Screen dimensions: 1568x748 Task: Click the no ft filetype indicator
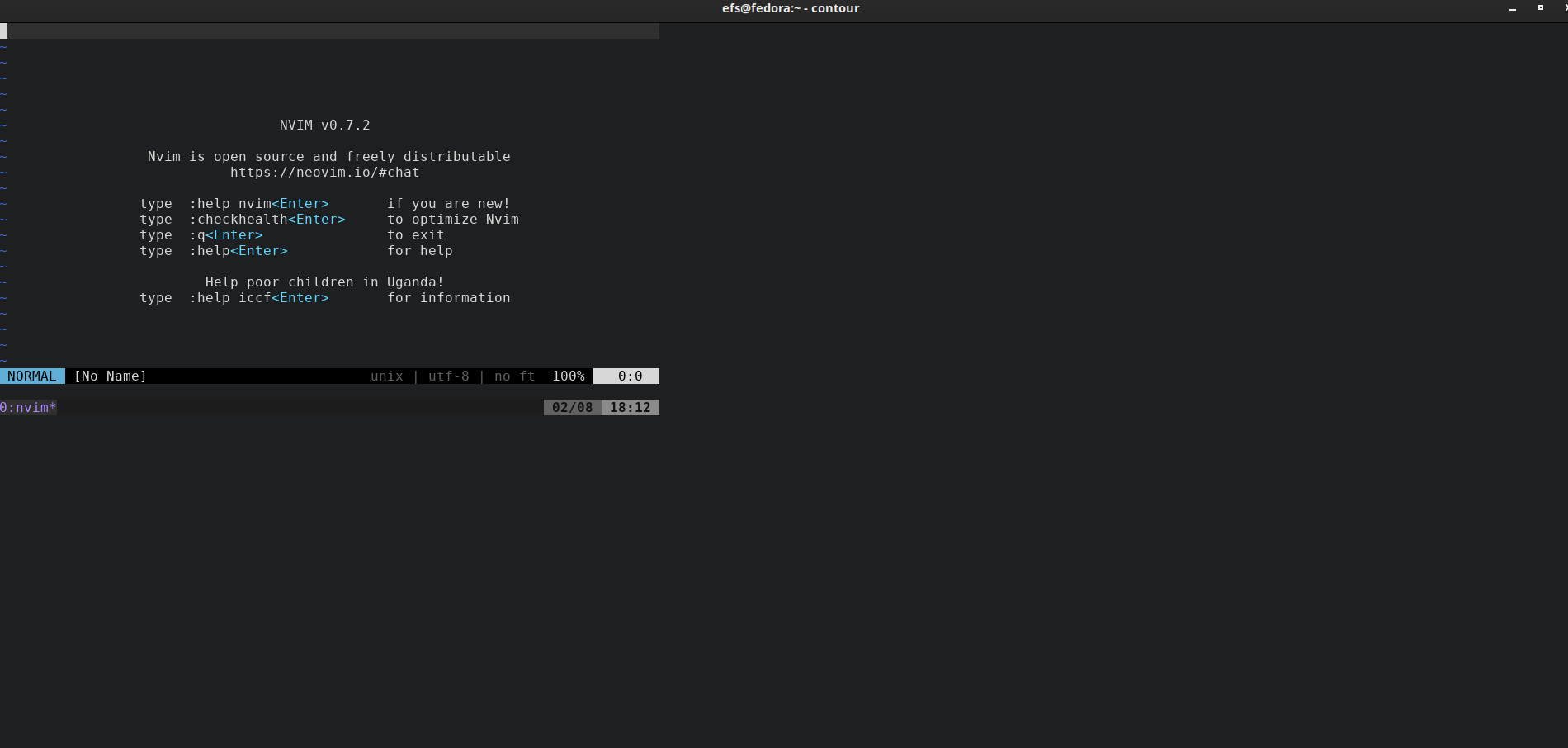[515, 376]
